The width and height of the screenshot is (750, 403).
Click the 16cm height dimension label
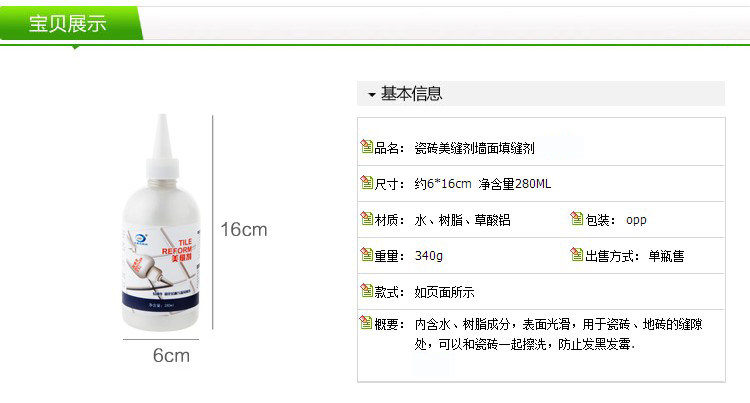244,229
